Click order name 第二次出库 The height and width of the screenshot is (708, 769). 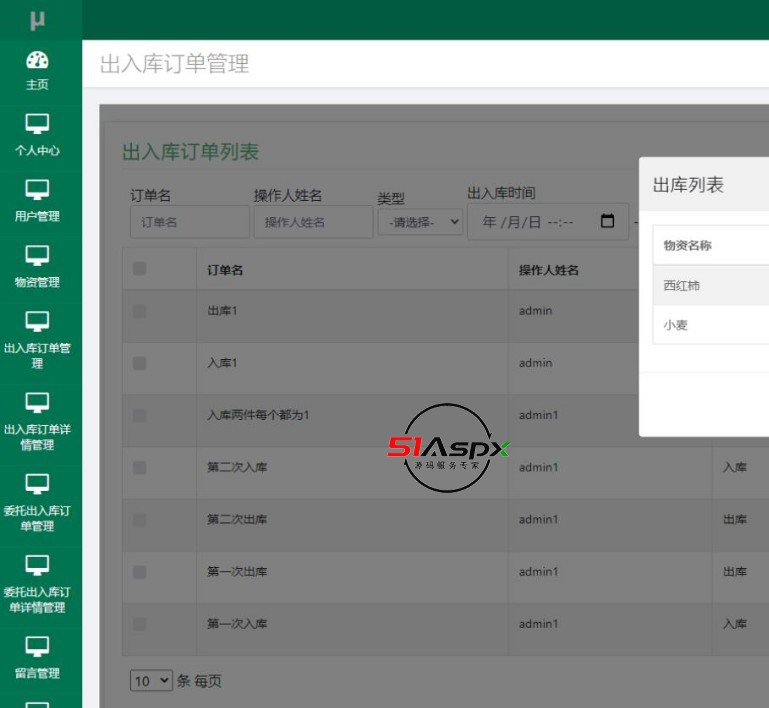point(237,519)
